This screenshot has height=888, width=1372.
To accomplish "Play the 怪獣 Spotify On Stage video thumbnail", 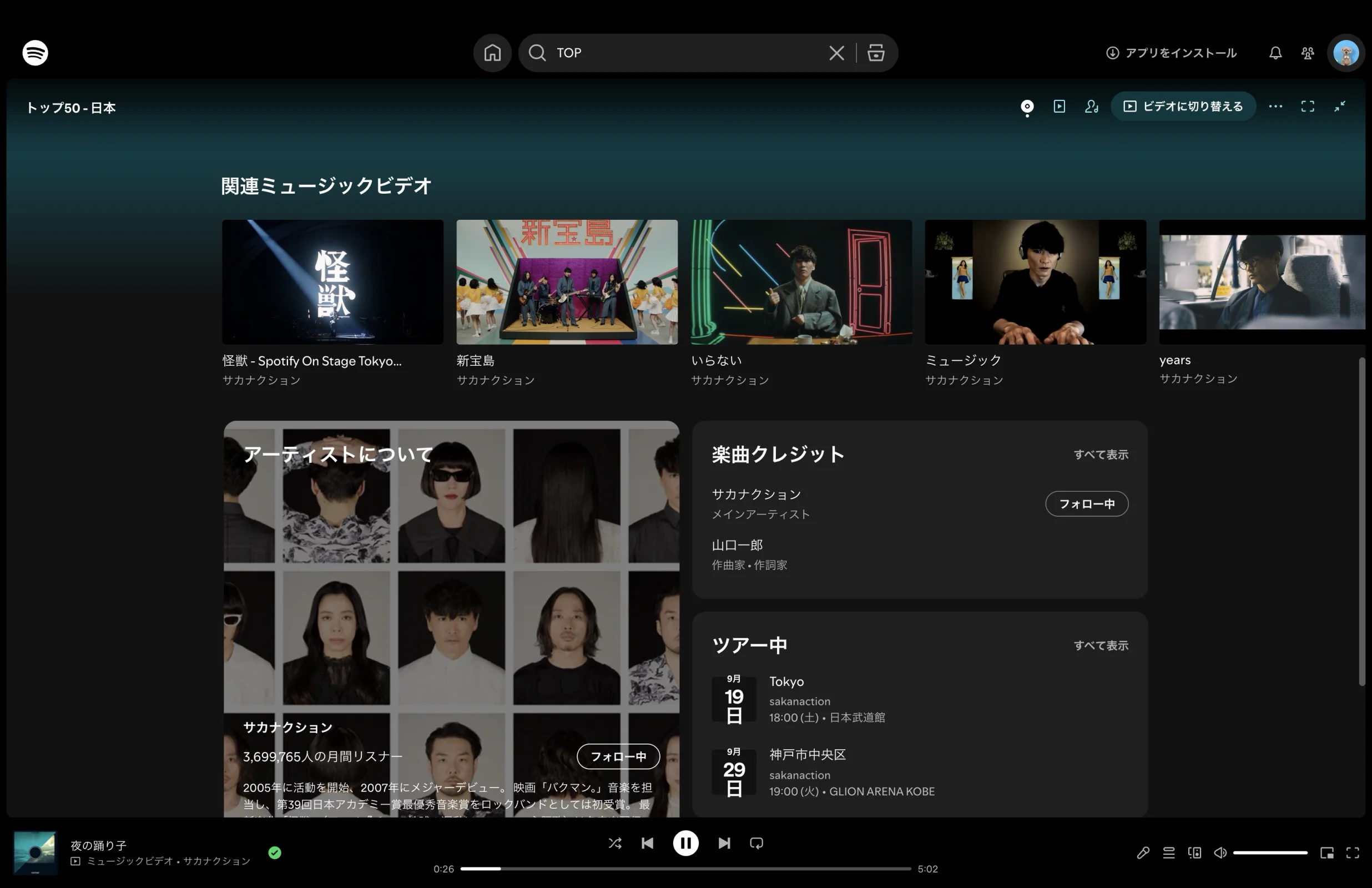I will click(332, 281).
